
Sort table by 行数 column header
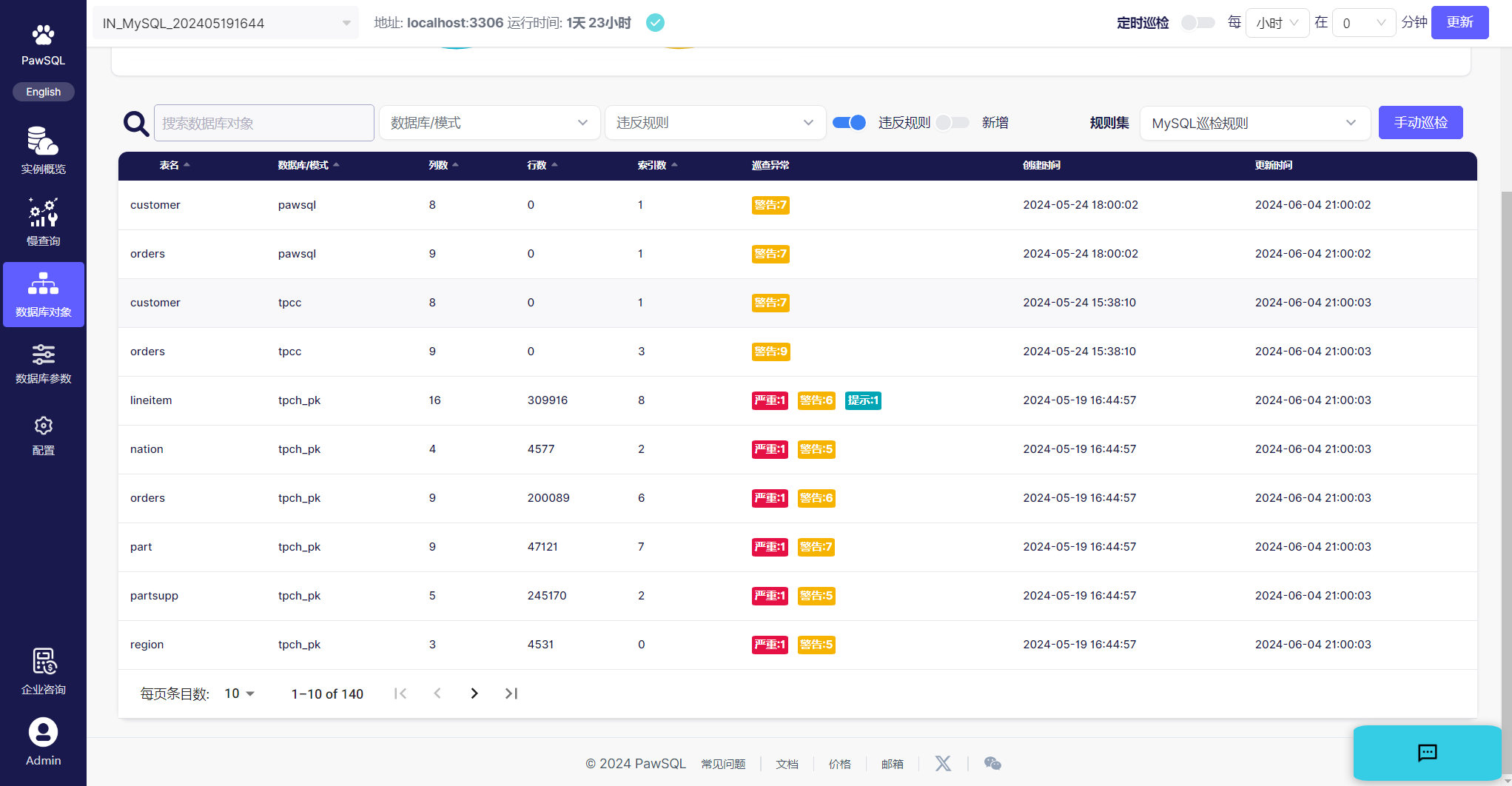[x=537, y=165]
